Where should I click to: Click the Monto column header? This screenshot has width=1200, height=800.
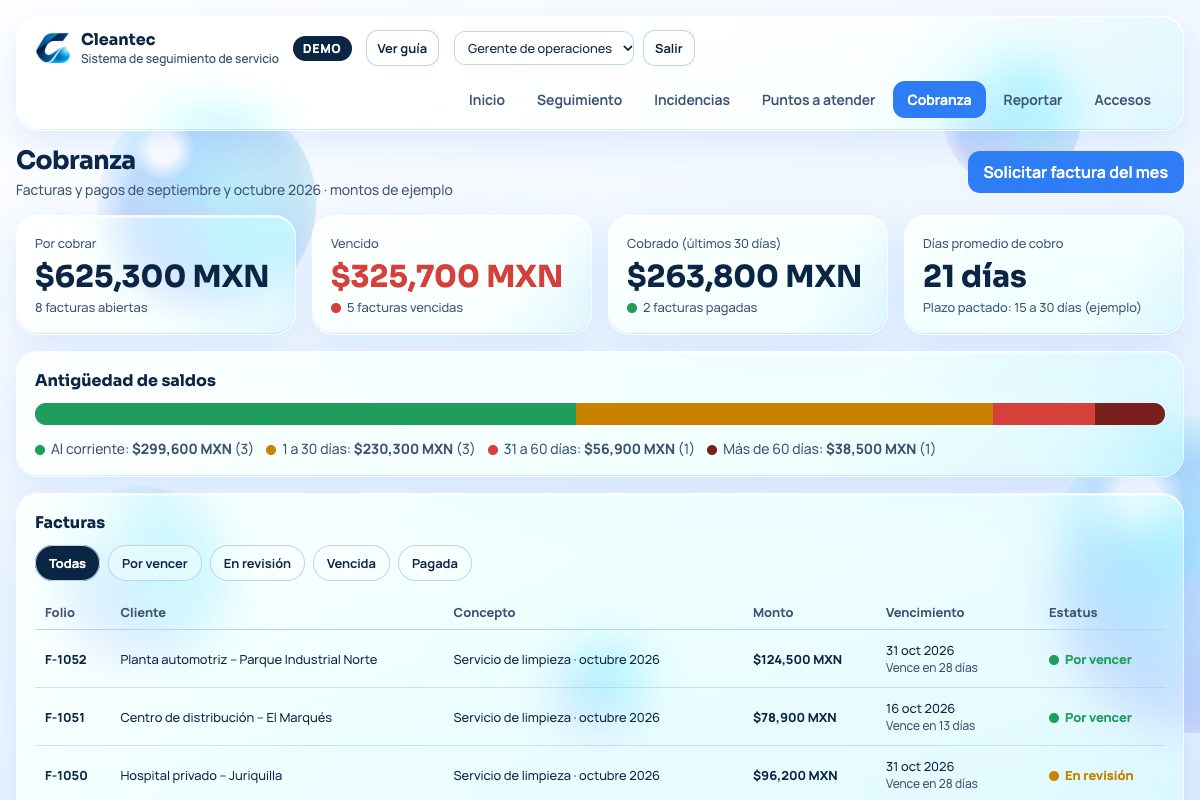tap(773, 613)
